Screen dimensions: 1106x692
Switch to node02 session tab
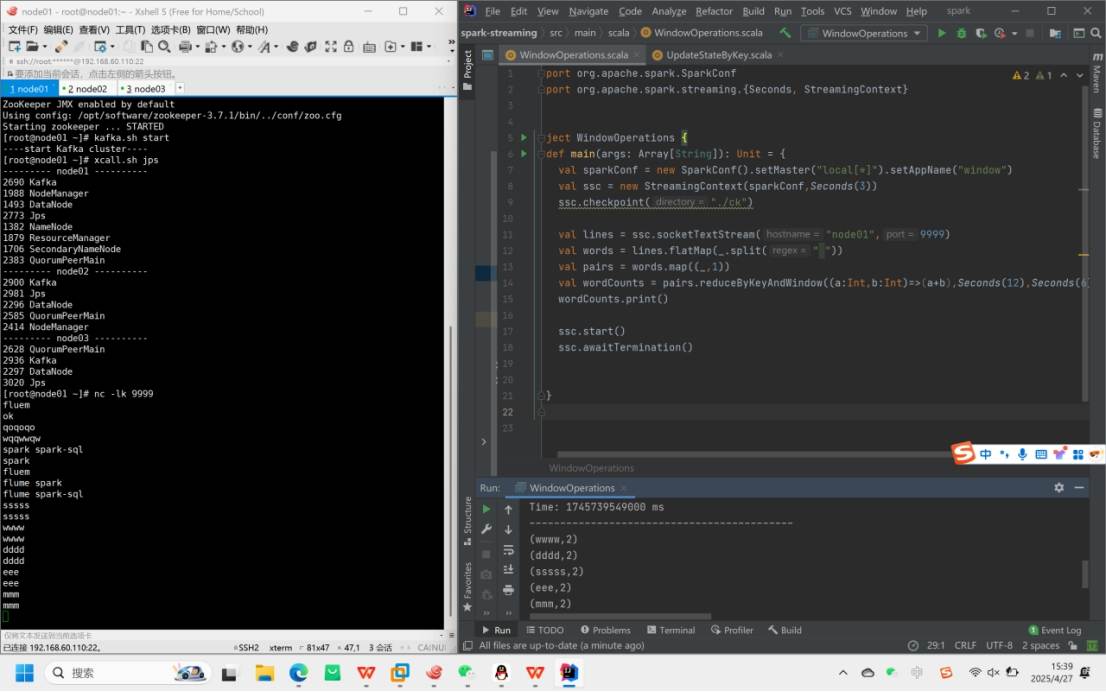click(x=87, y=89)
